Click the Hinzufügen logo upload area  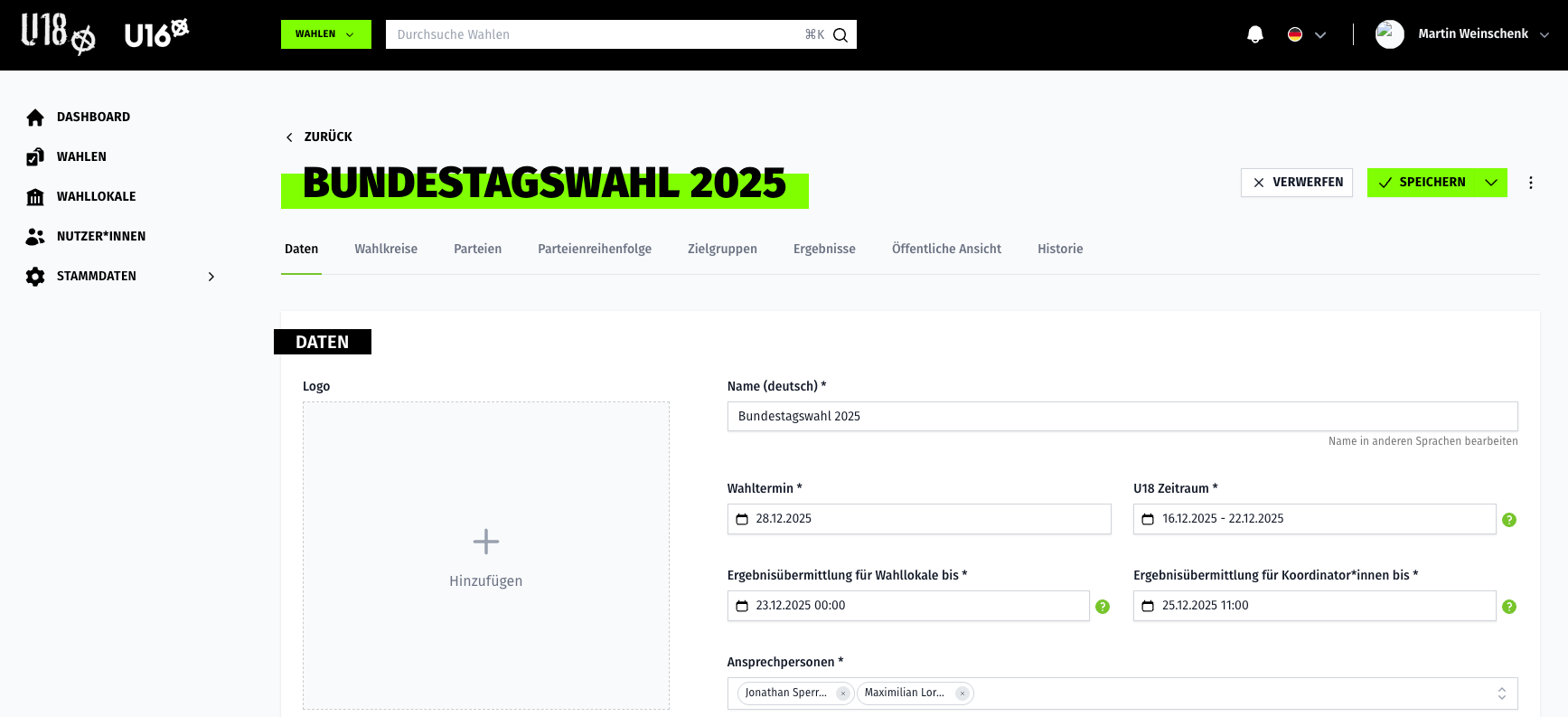click(486, 555)
